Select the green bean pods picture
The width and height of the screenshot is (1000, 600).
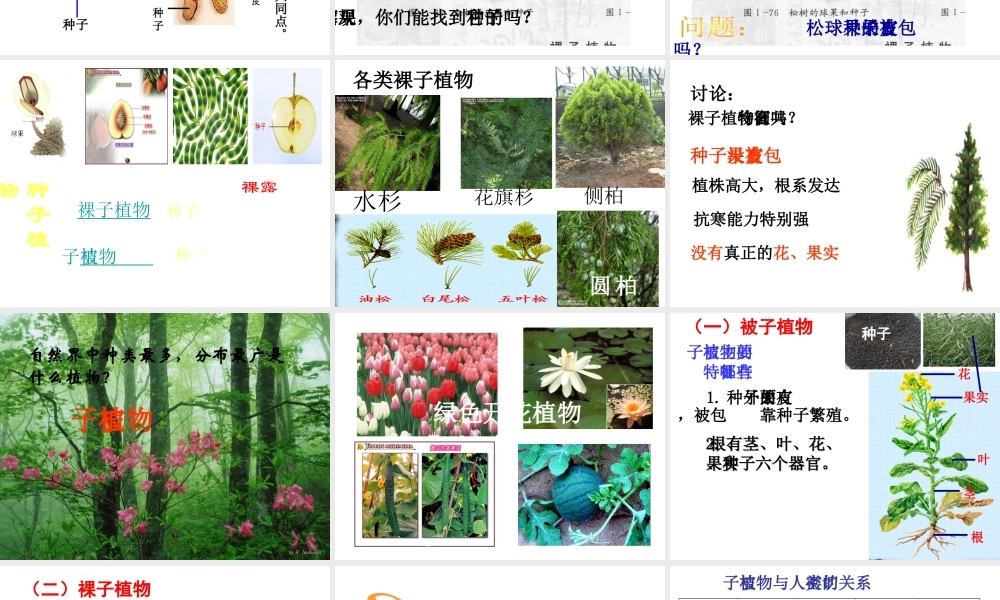[x=210, y=116]
